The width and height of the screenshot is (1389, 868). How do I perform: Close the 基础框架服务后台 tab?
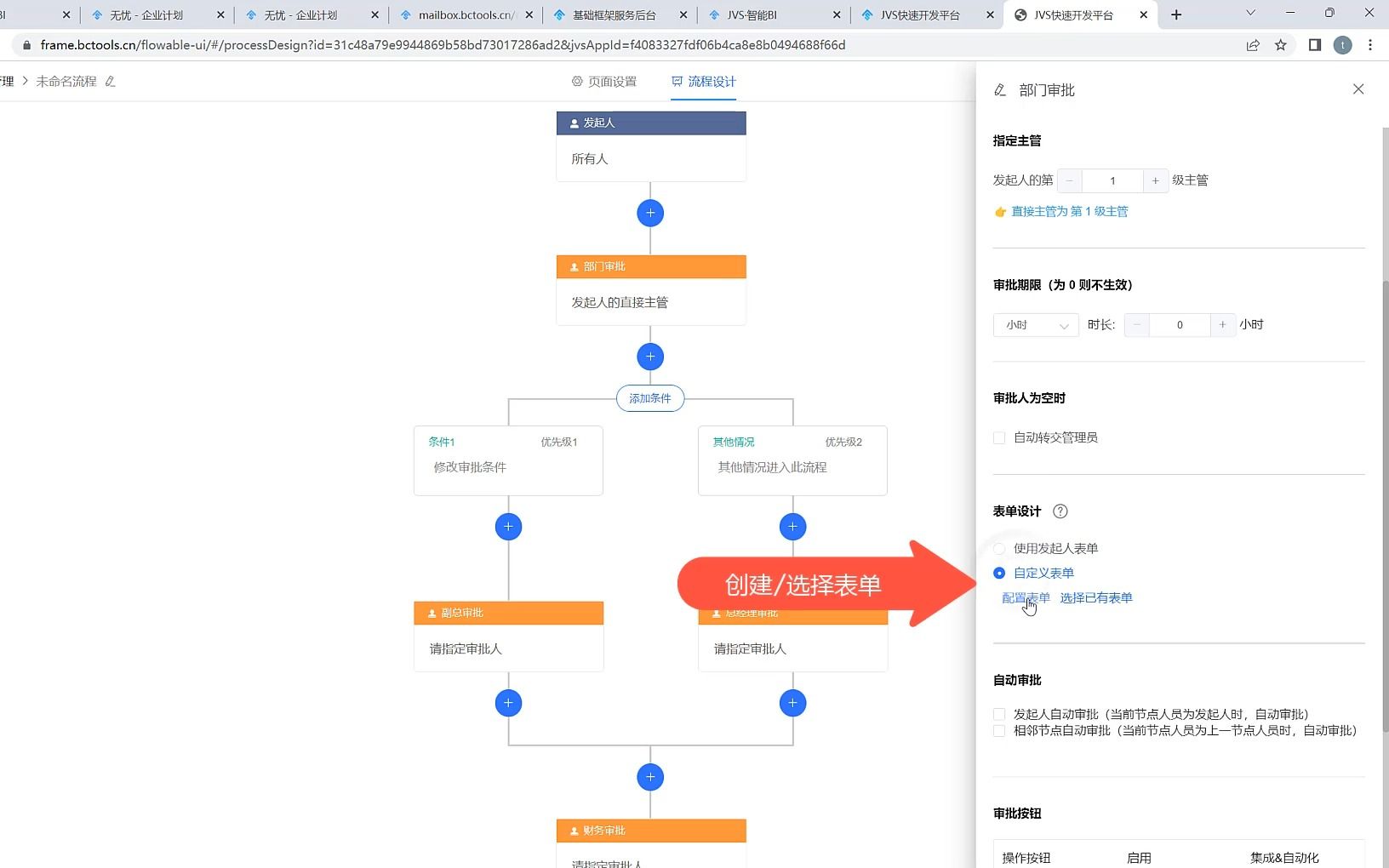(x=683, y=15)
